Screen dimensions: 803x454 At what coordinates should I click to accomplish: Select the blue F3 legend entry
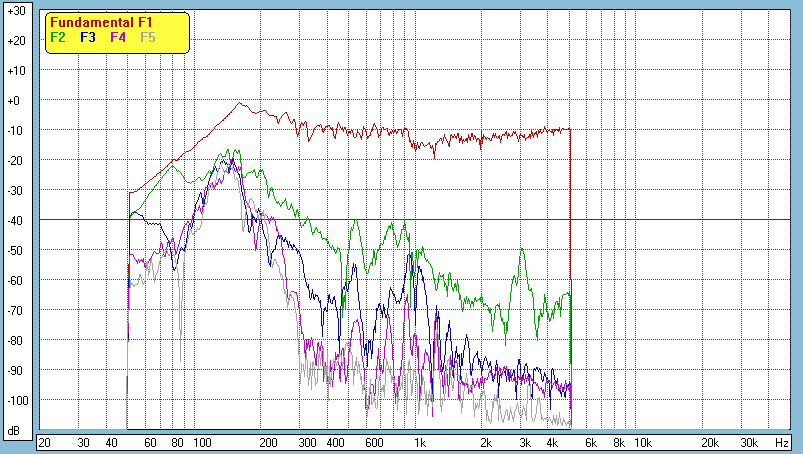(88, 37)
